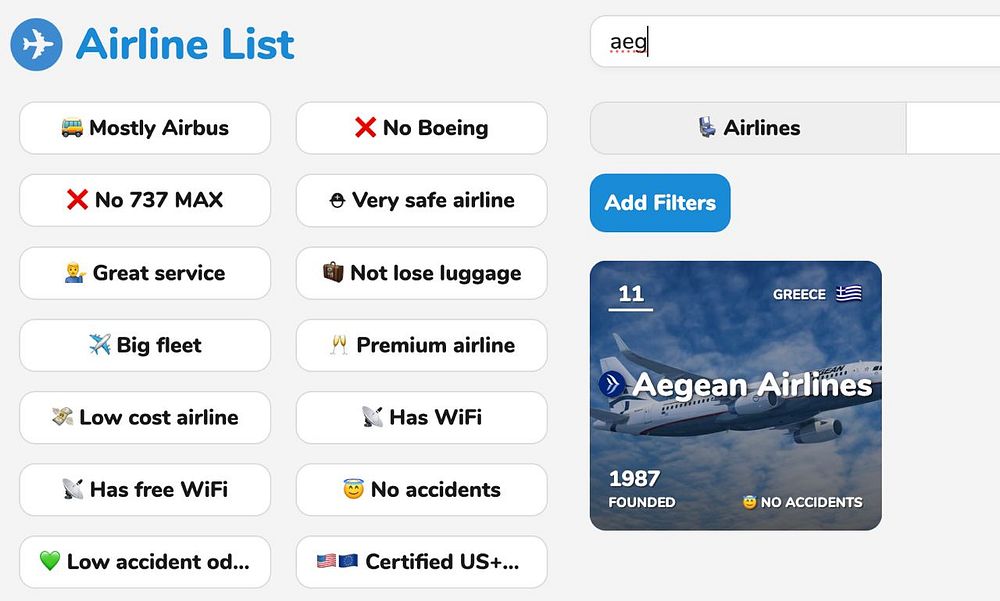The width and height of the screenshot is (1000, 601).
Task: Select the Premium airline filter
Action: click(x=421, y=345)
